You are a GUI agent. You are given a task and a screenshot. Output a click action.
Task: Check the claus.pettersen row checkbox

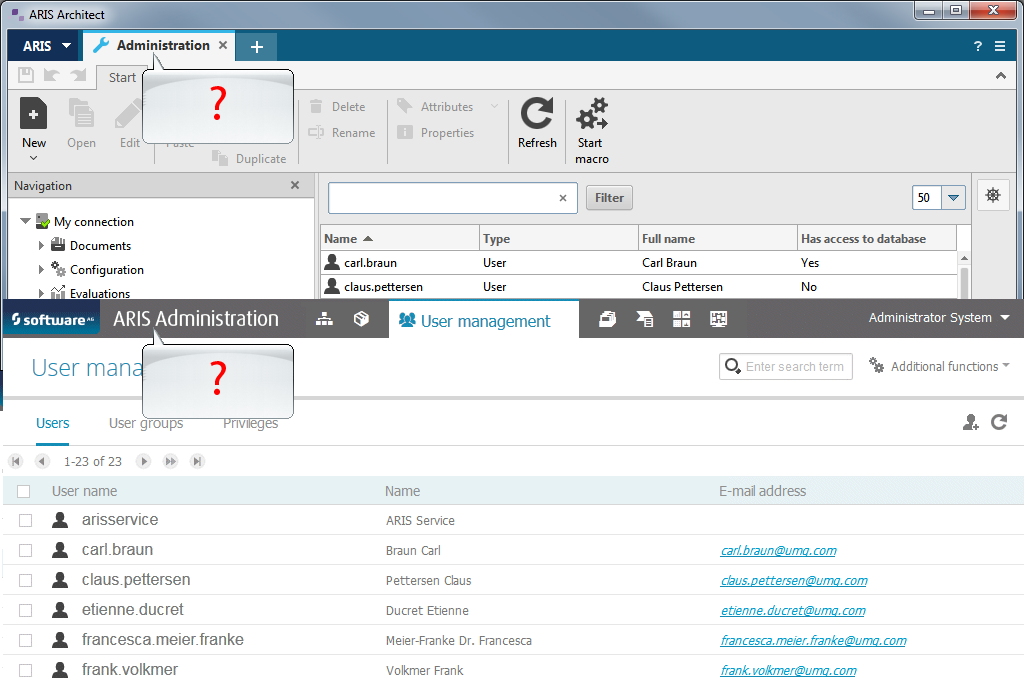click(x=25, y=580)
